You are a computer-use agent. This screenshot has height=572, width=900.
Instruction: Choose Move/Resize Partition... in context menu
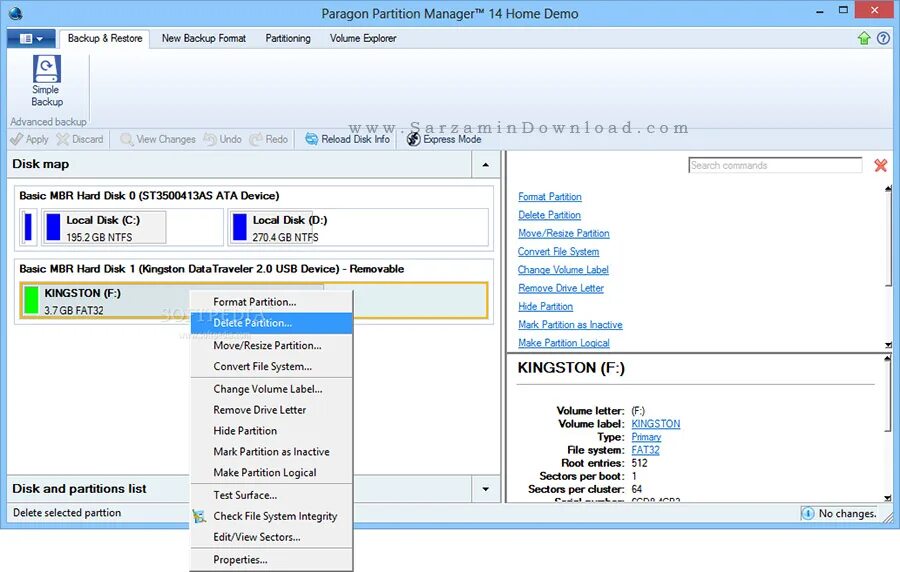tap(271, 345)
